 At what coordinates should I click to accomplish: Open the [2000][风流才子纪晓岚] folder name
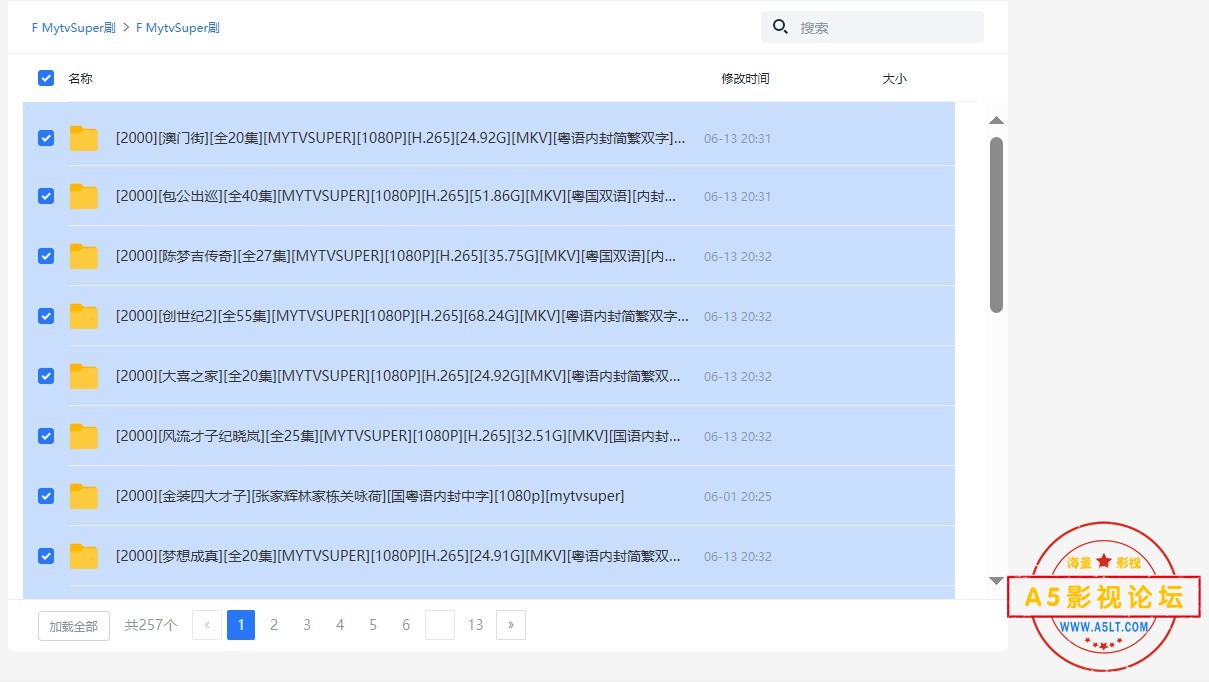point(399,436)
